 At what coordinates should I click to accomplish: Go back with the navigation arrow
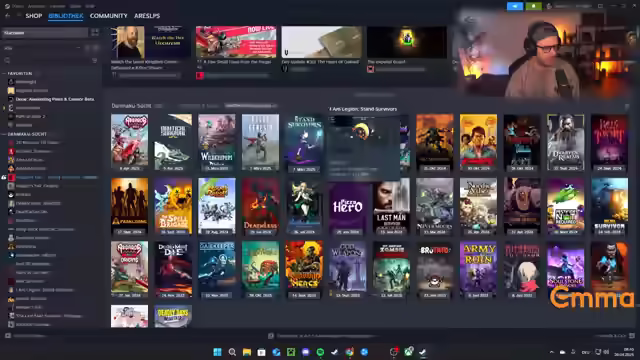(8, 16)
